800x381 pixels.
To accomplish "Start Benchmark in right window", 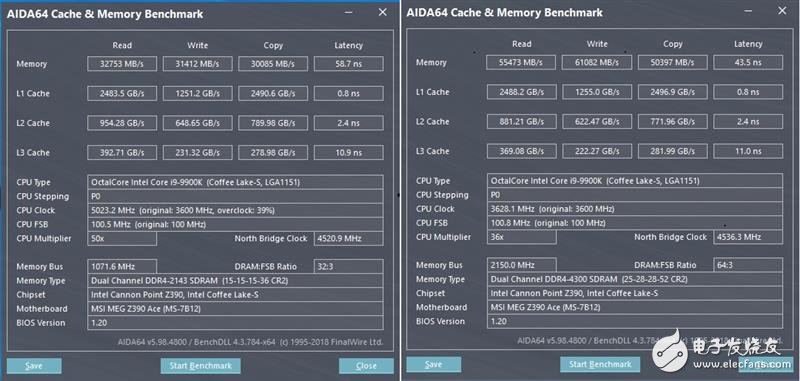I will pyautogui.click(x=600, y=364).
